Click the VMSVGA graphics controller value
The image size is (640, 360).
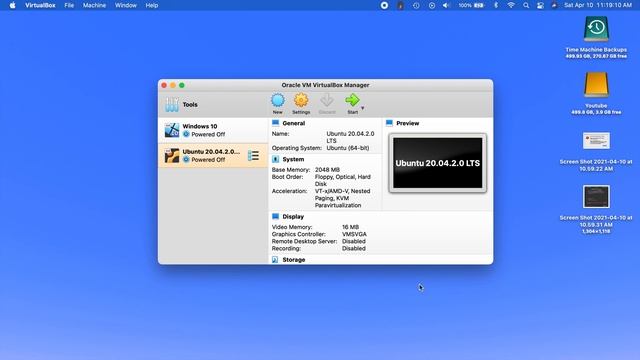354,234
